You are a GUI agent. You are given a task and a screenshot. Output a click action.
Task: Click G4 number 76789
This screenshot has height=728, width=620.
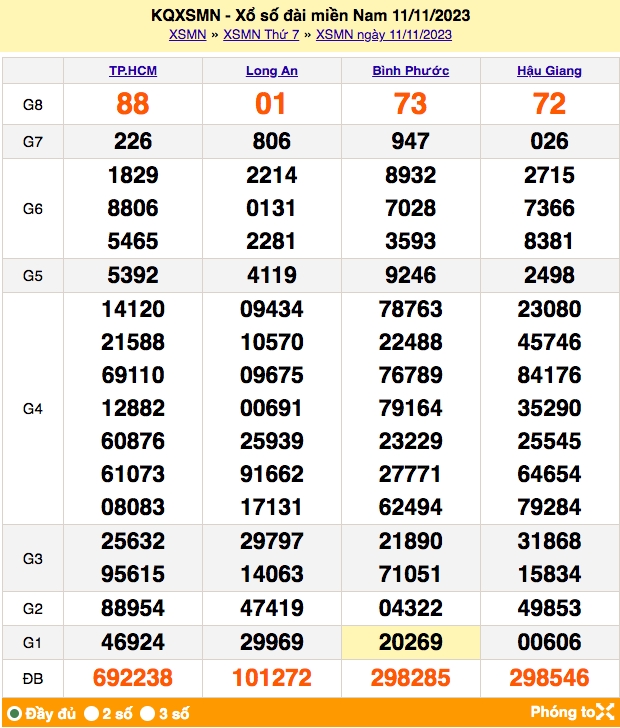(411, 375)
